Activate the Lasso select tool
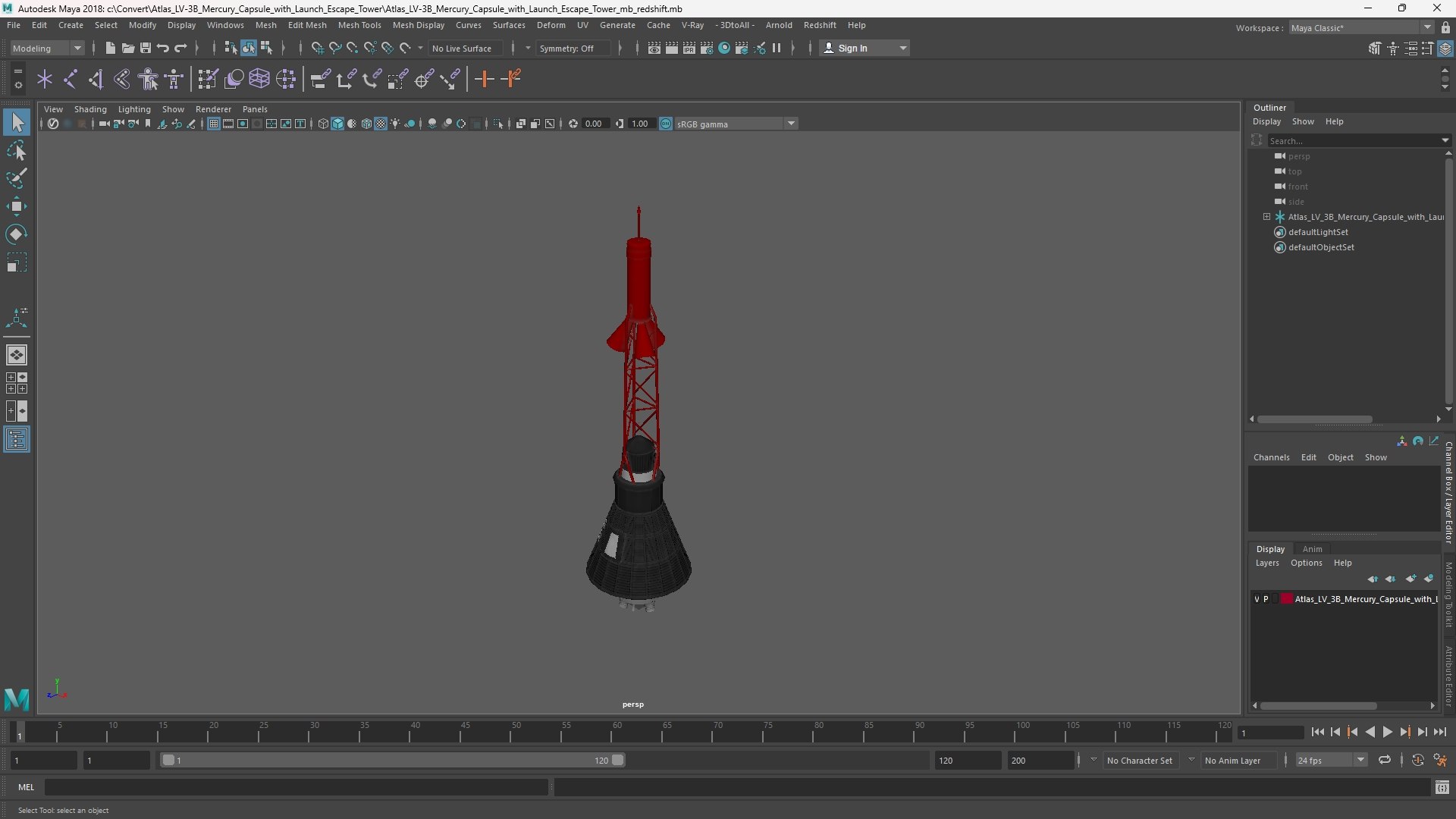Image resolution: width=1456 pixels, height=819 pixels. [17, 150]
